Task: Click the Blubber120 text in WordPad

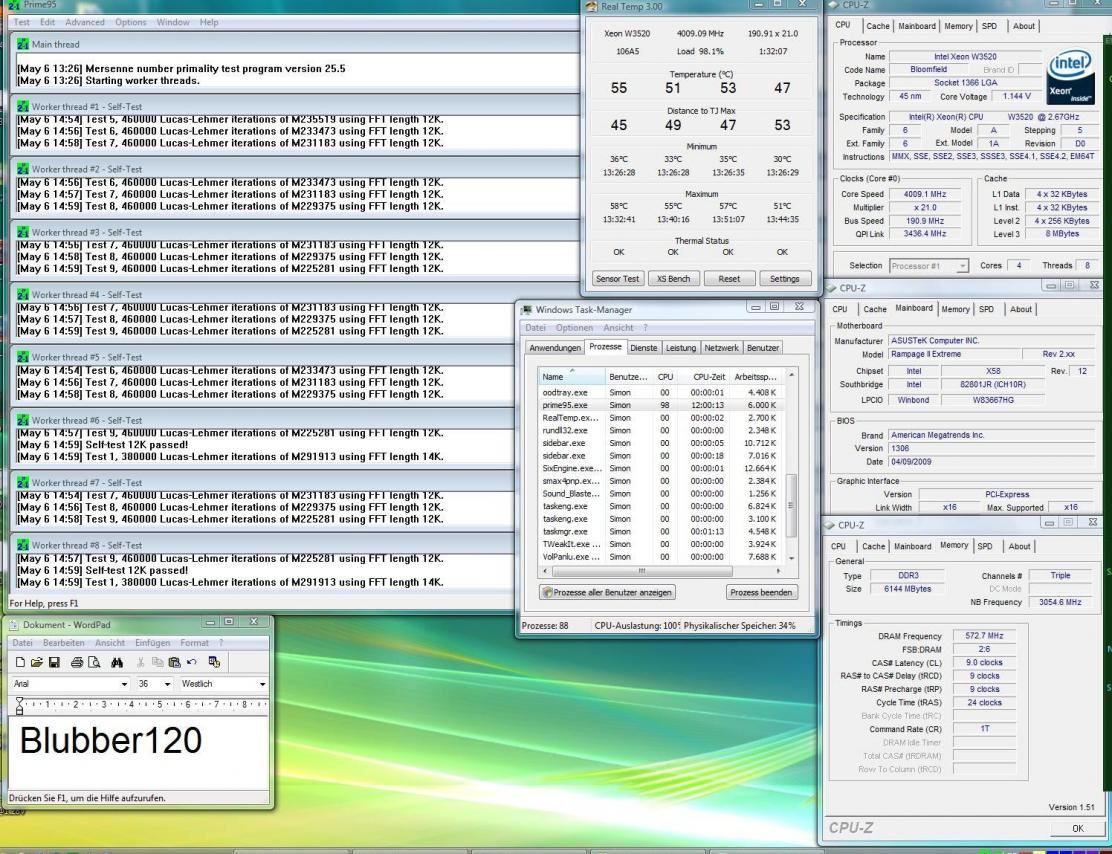Action: (x=111, y=741)
